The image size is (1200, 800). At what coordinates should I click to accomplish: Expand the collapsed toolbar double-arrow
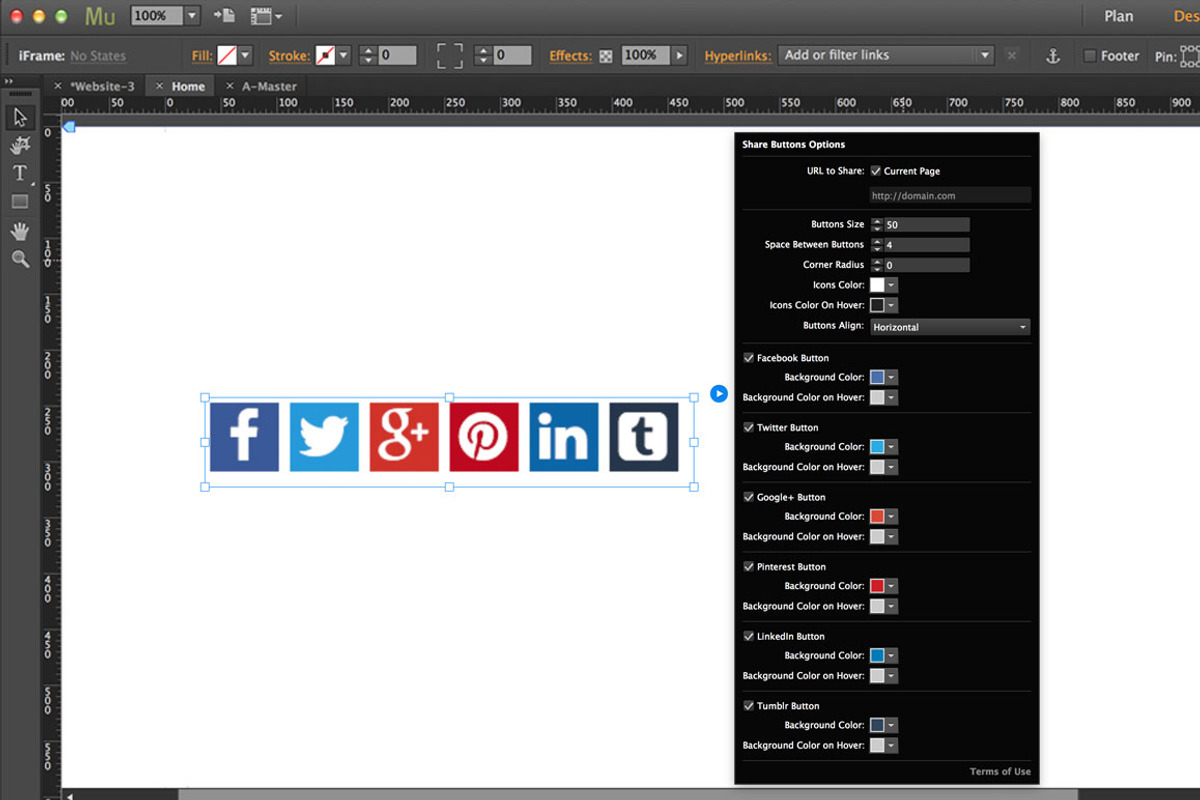(x=8, y=82)
